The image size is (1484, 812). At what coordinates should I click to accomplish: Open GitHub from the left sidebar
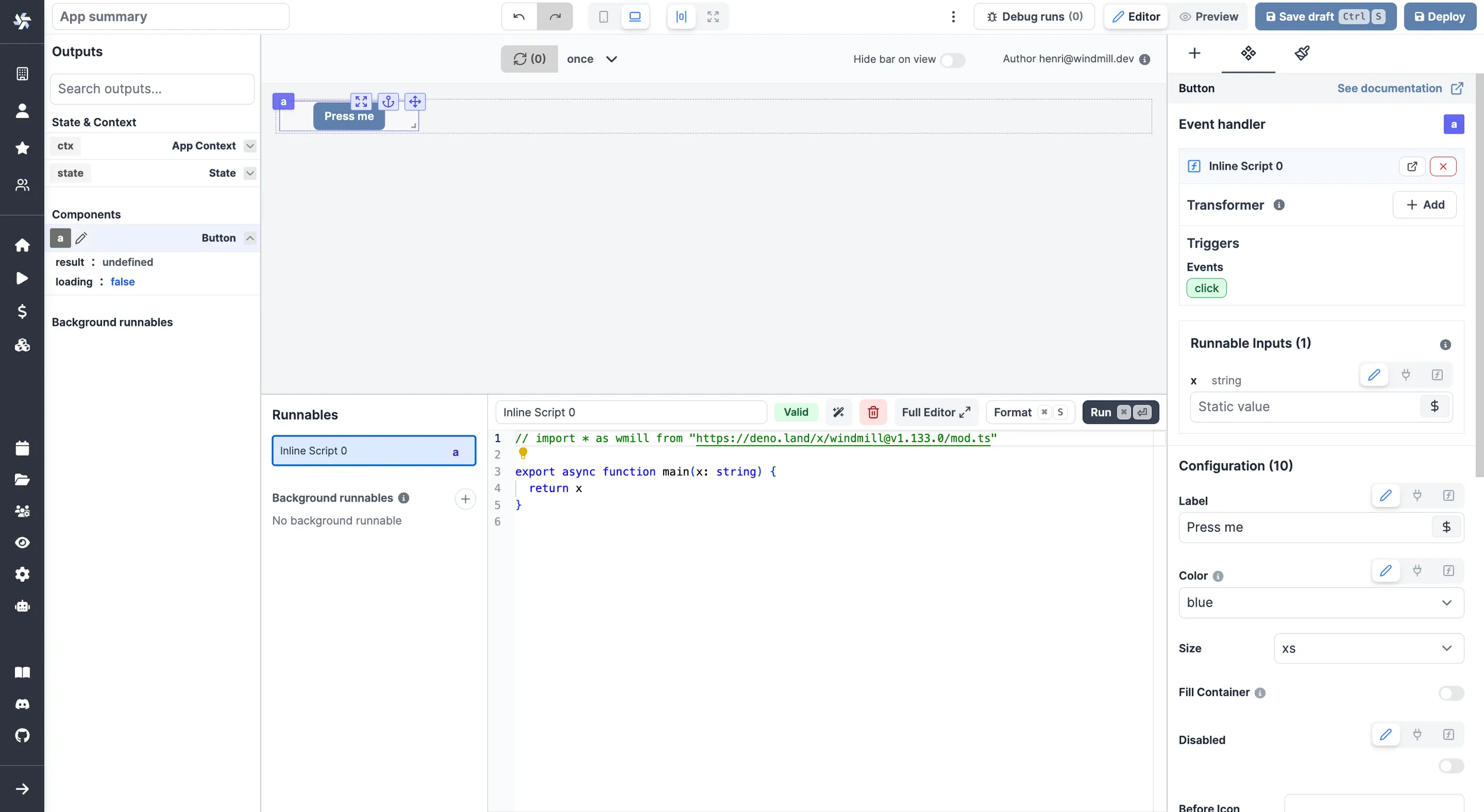click(x=22, y=735)
